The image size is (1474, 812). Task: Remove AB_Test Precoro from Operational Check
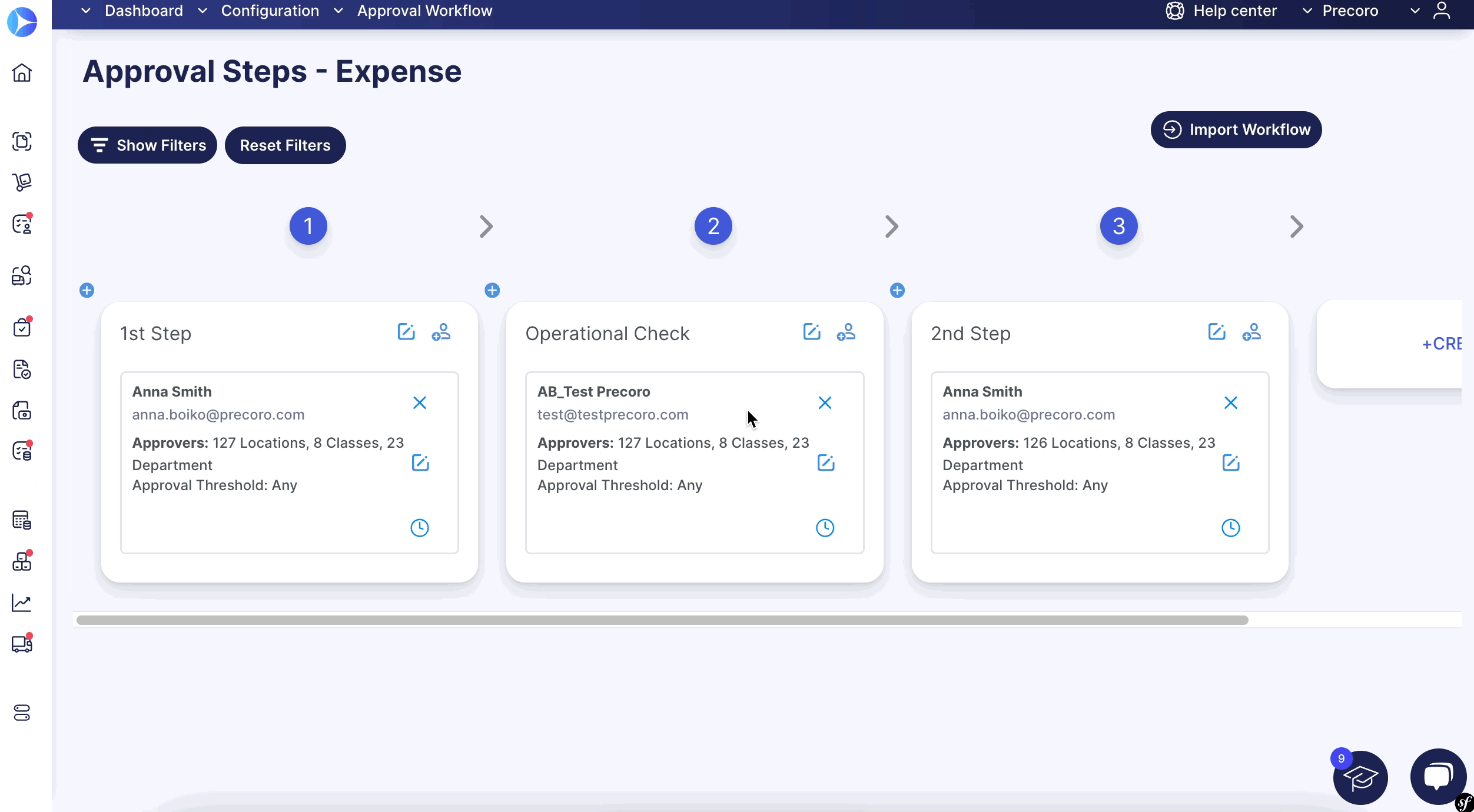coord(825,402)
